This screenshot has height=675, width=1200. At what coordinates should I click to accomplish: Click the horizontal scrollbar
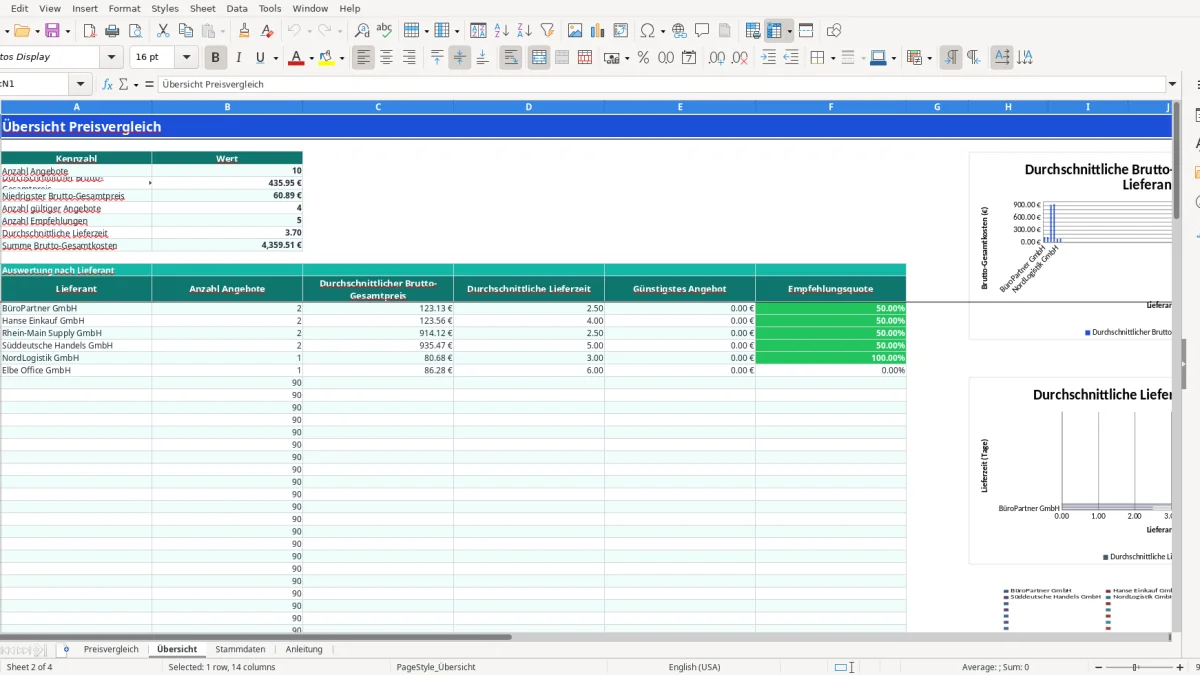click(256, 636)
